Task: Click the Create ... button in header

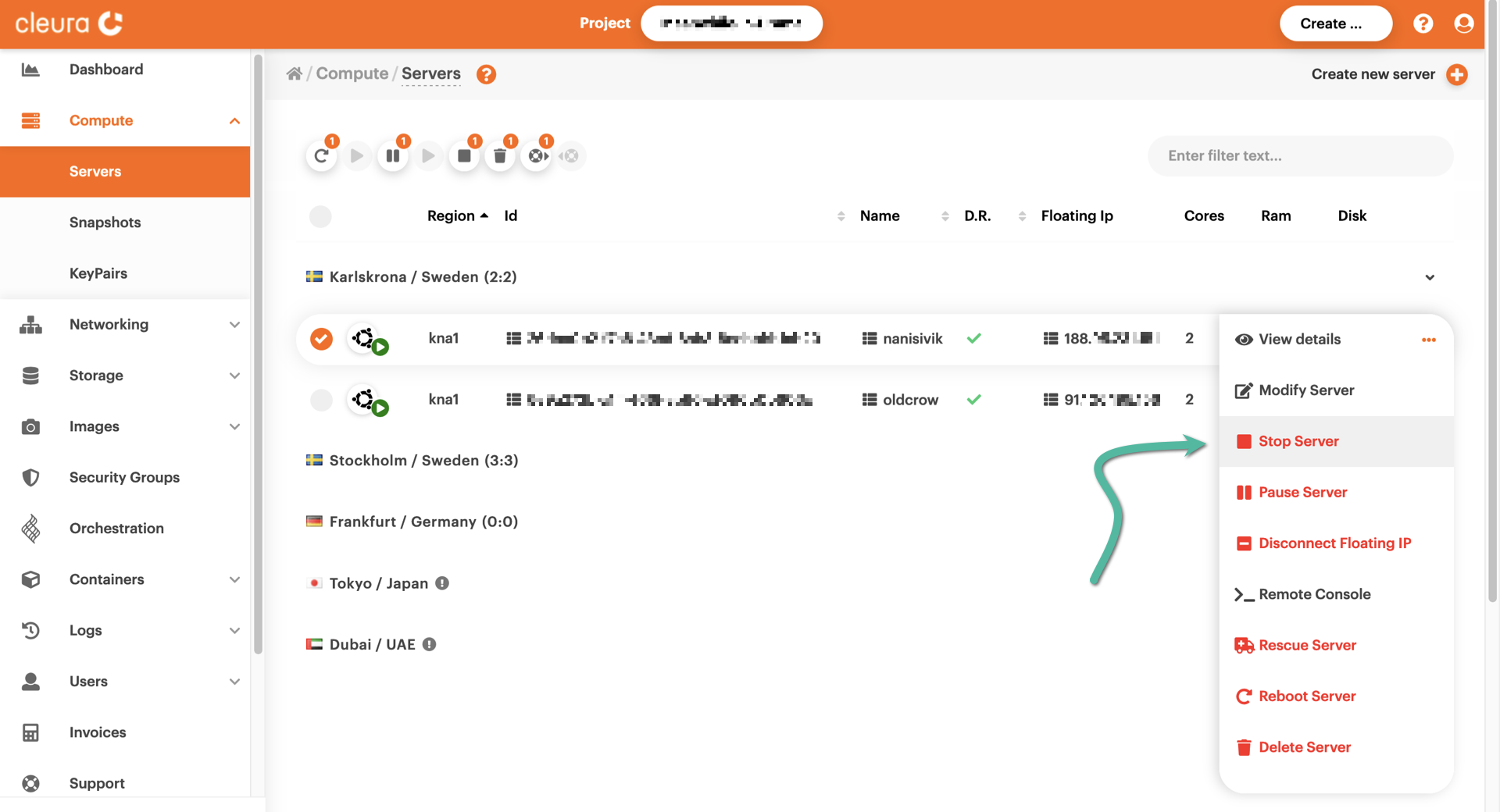Action: pos(1335,23)
